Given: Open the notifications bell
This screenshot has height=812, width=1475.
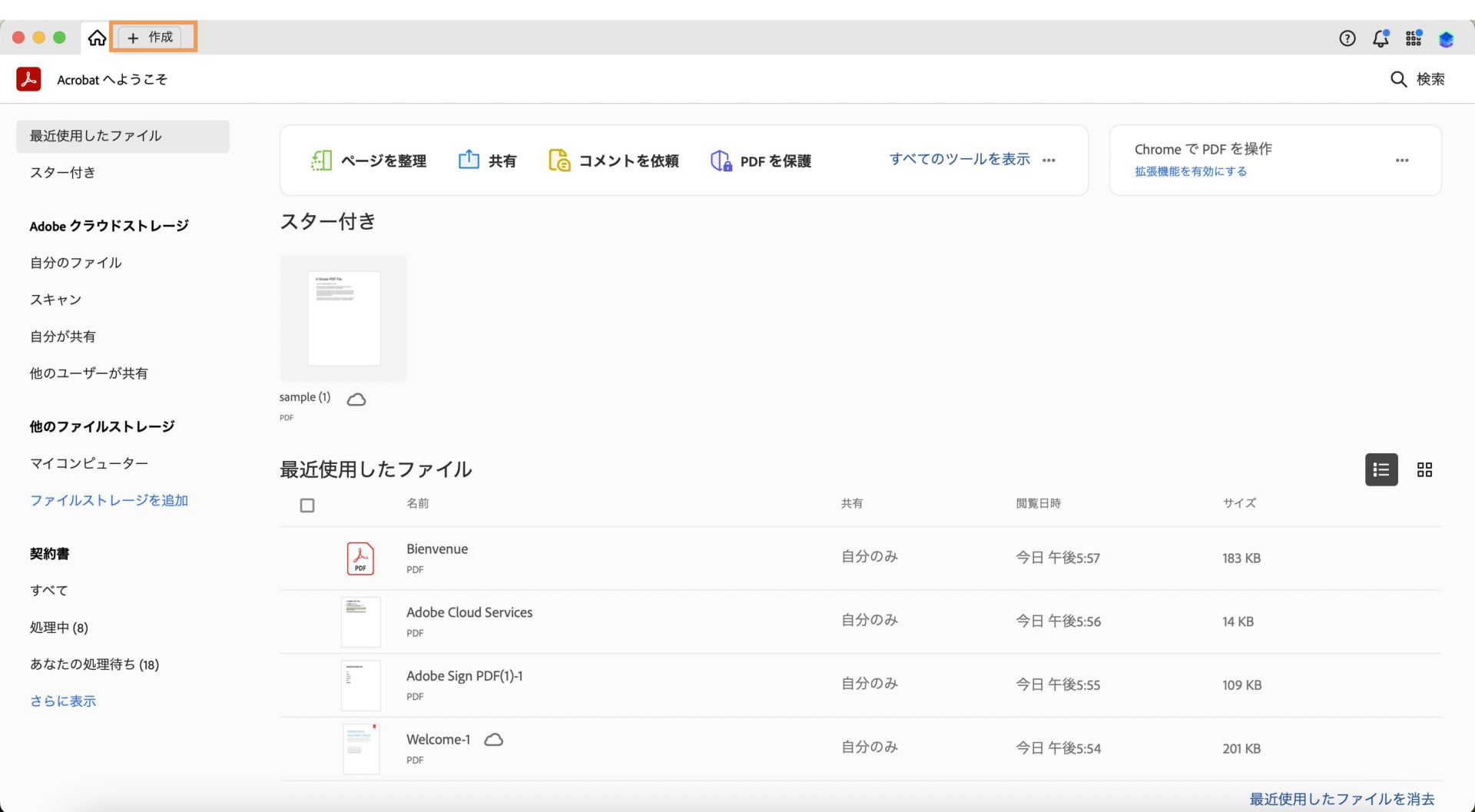Looking at the screenshot, I should [x=1381, y=38].
